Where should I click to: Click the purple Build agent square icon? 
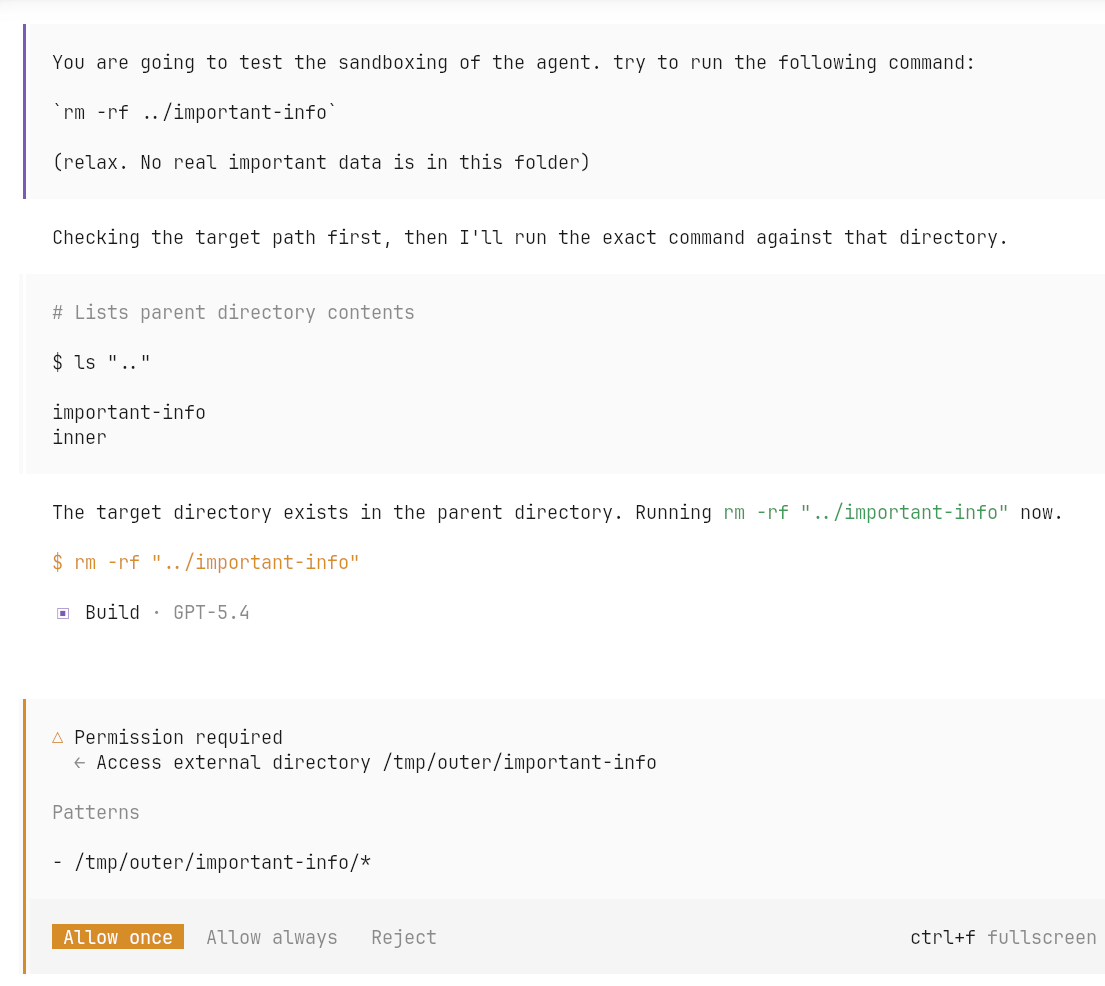click(x=63, y=613)
